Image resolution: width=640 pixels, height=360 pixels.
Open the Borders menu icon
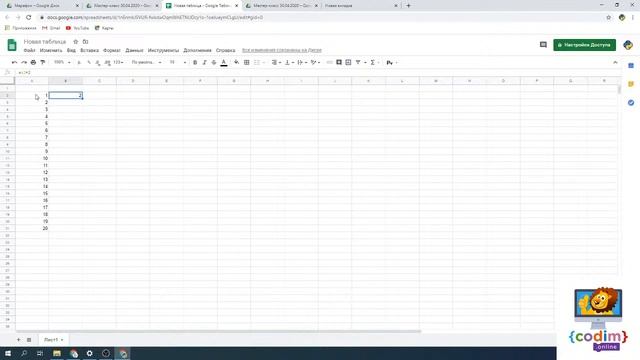(x=247, y=62)
